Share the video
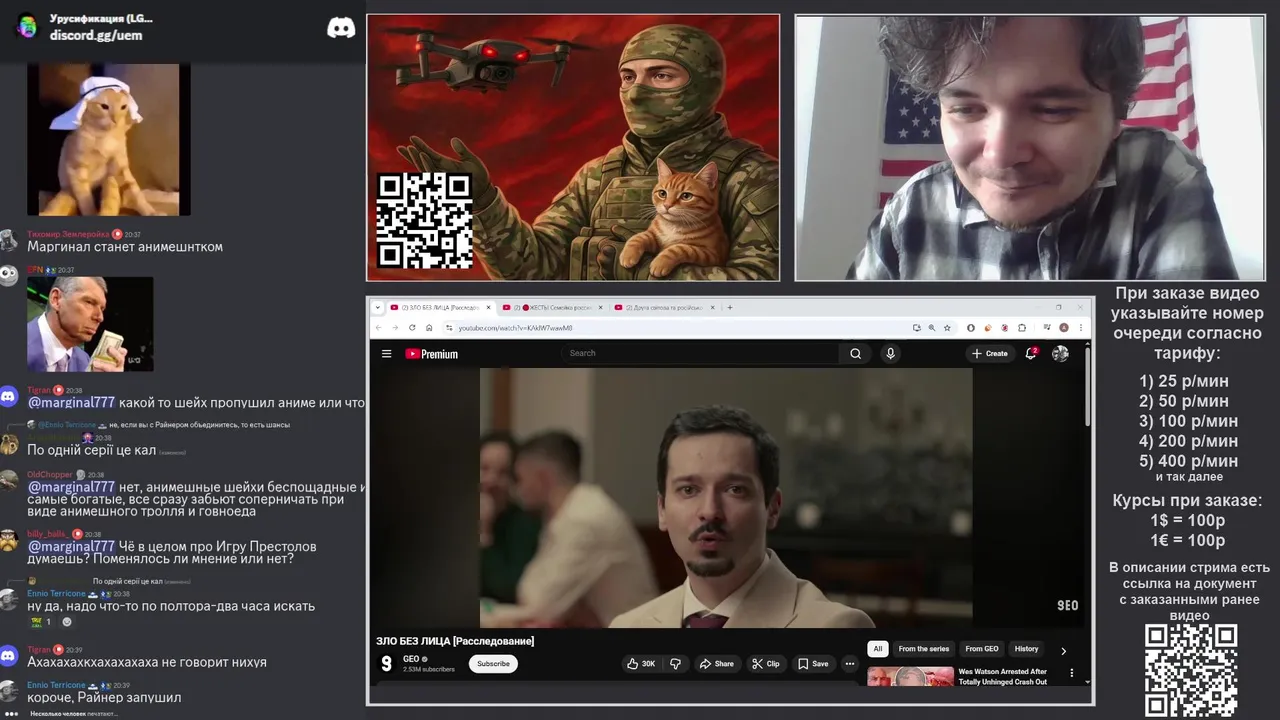 click(716, 663)
